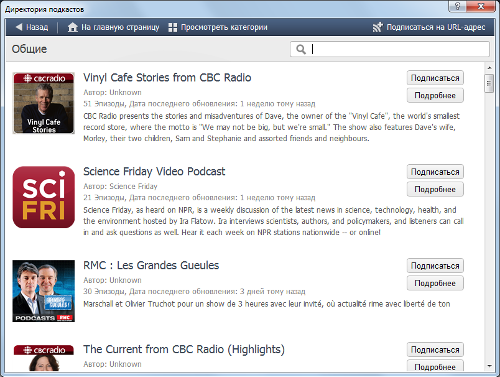Subscribe to Vinyl Cafe Stories podcast
The height and width of the screenshot is (377, 500).
click(x=435, y=78)
